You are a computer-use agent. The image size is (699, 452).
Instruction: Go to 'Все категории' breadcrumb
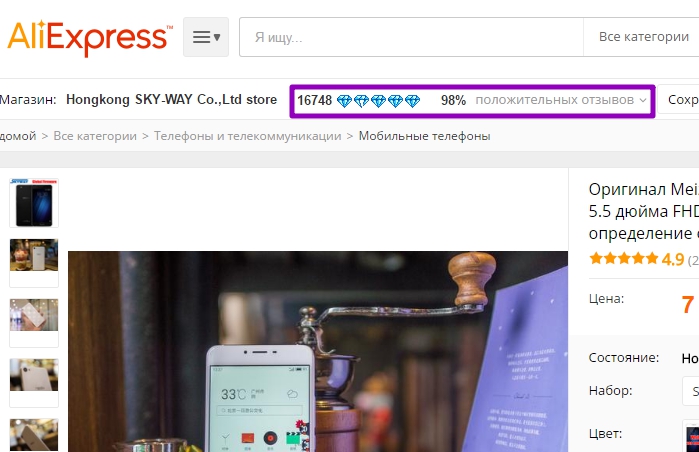[x=95, y=136]
